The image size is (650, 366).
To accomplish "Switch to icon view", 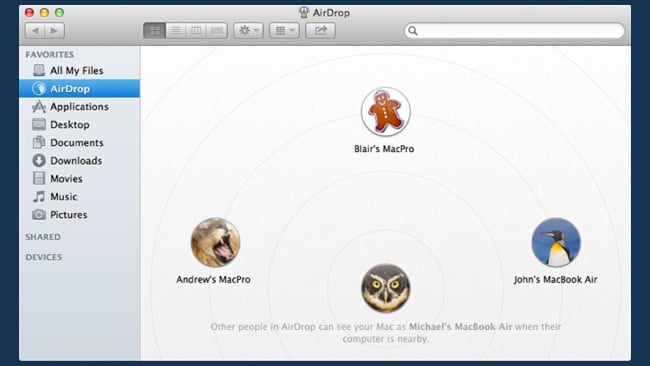I will [155, 31].
